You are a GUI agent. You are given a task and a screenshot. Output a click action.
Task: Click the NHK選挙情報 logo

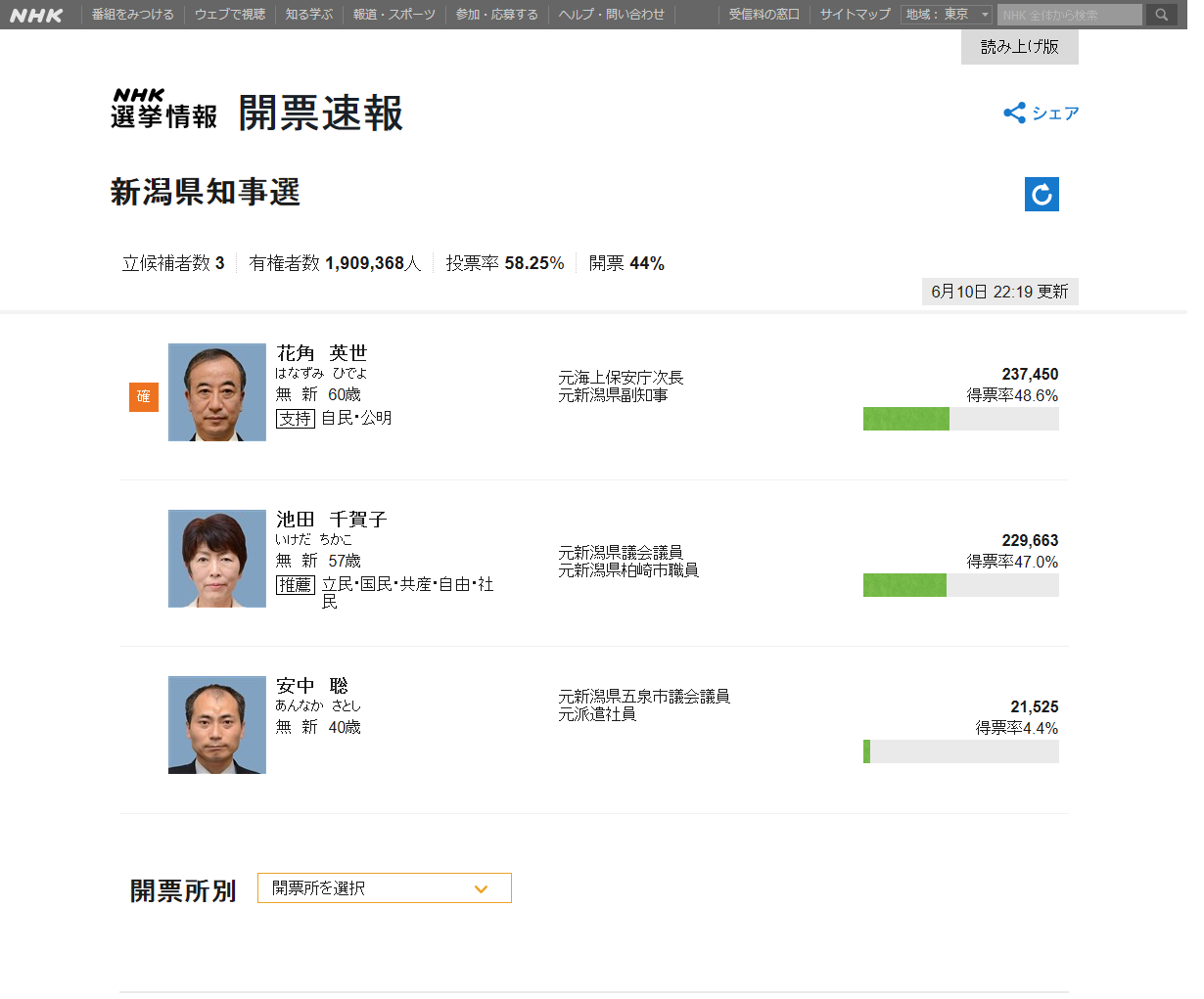163,110
